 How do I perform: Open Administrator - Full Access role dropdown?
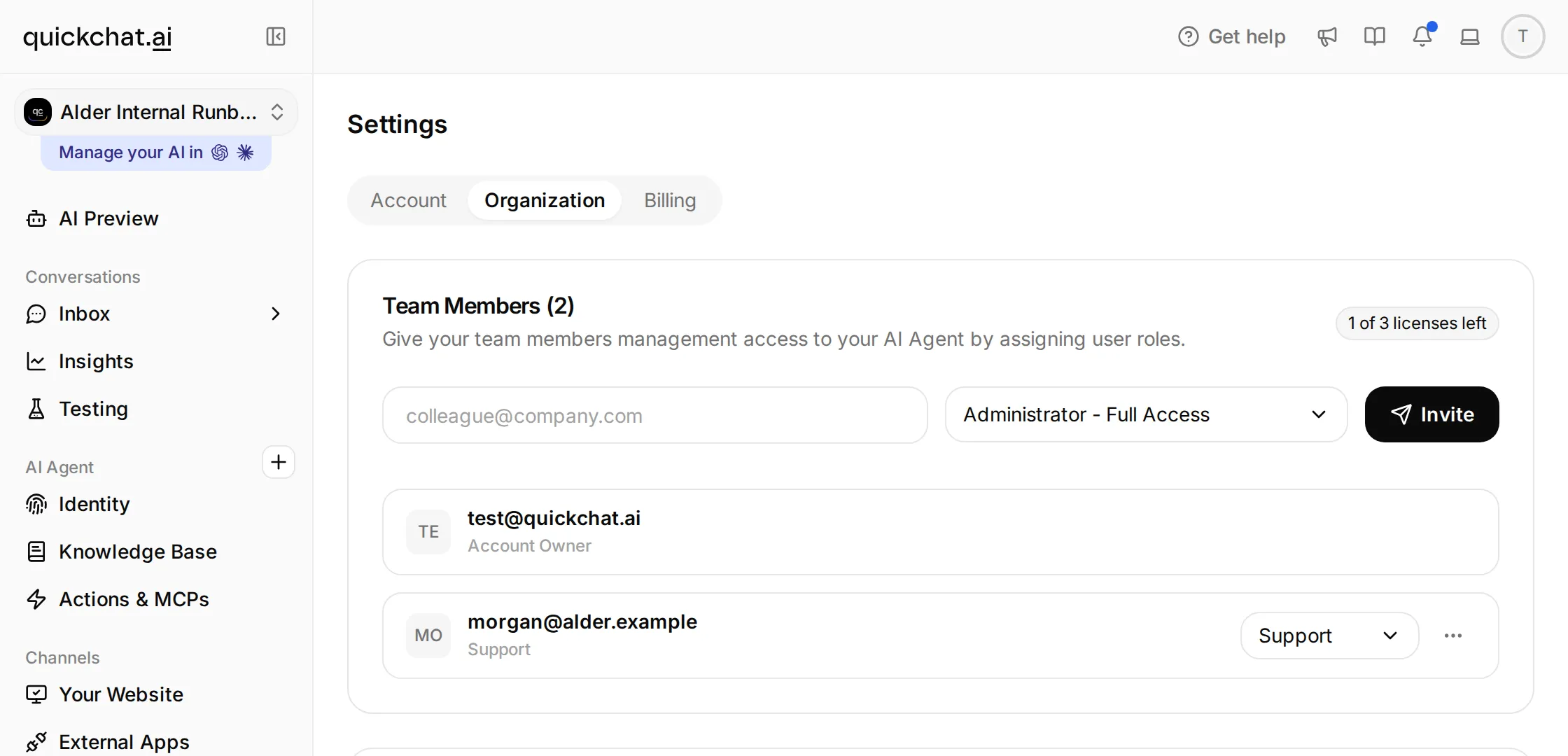tap(1146, 414)
